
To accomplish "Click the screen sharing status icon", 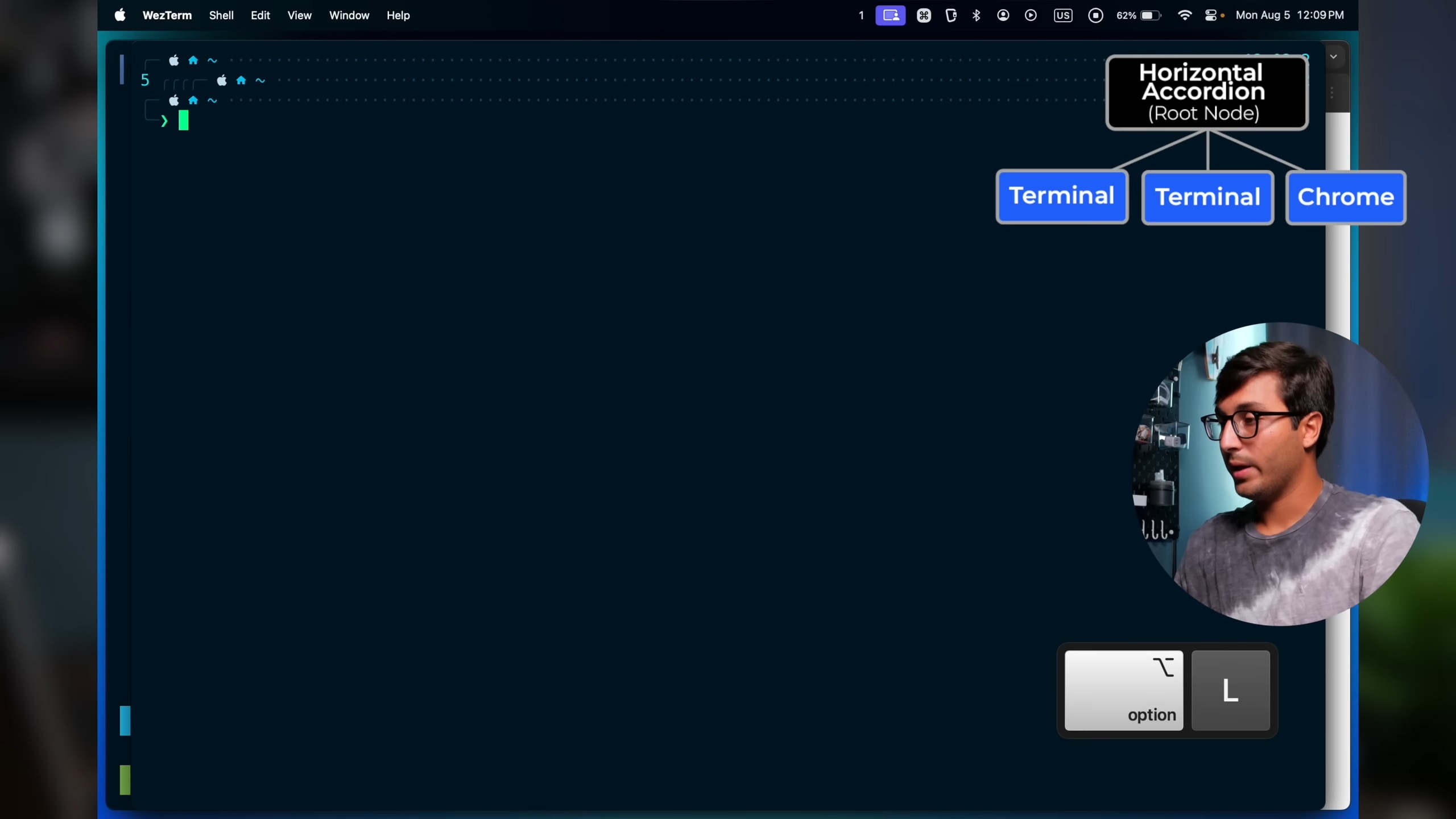I will [x=890, y=15].
